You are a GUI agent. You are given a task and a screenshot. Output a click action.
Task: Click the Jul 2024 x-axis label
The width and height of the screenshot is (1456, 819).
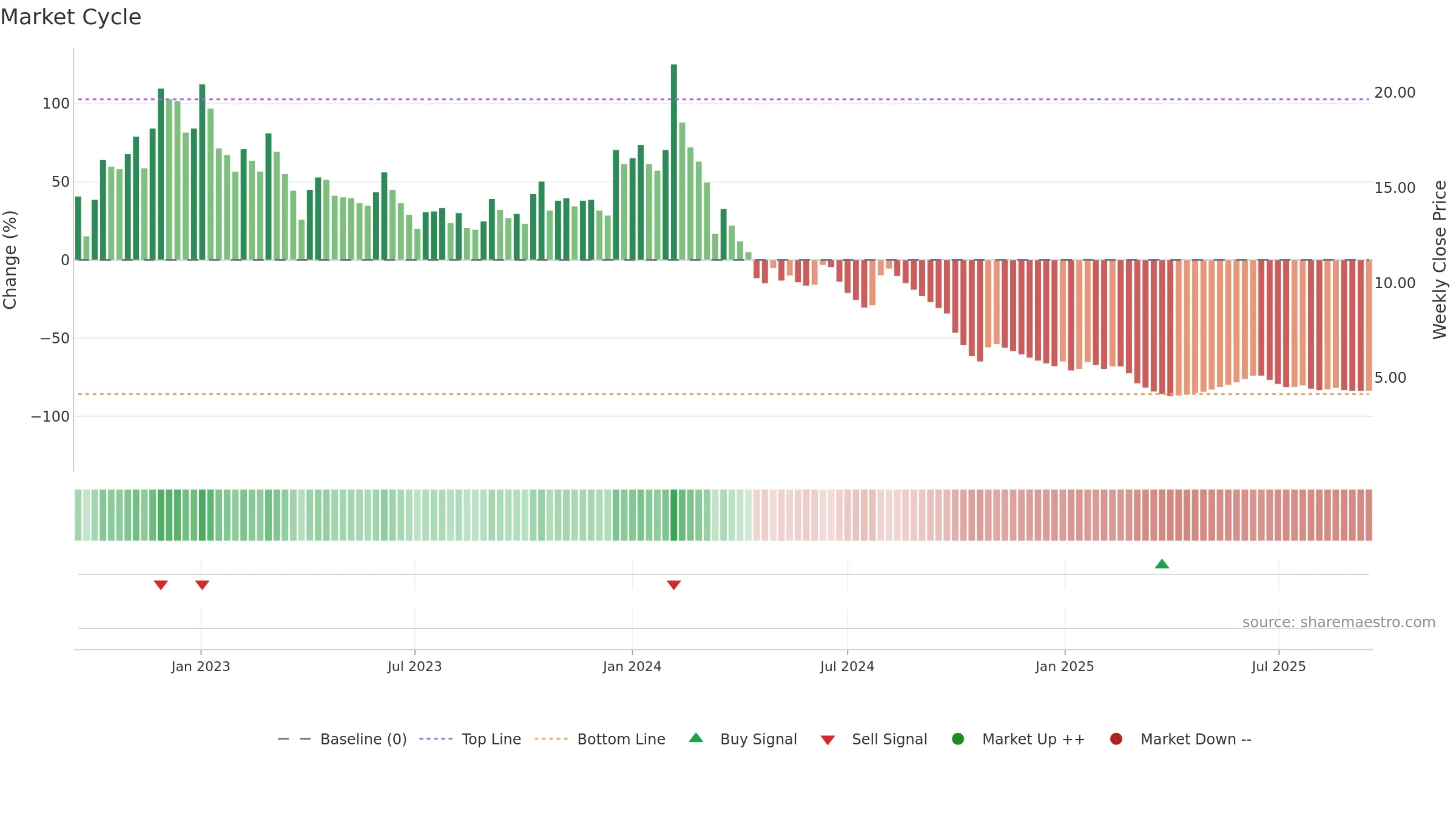[x=848, y=667]
